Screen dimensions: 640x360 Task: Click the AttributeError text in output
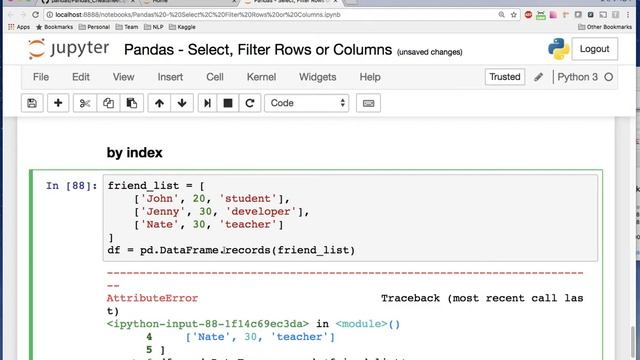tap(152, 298)
